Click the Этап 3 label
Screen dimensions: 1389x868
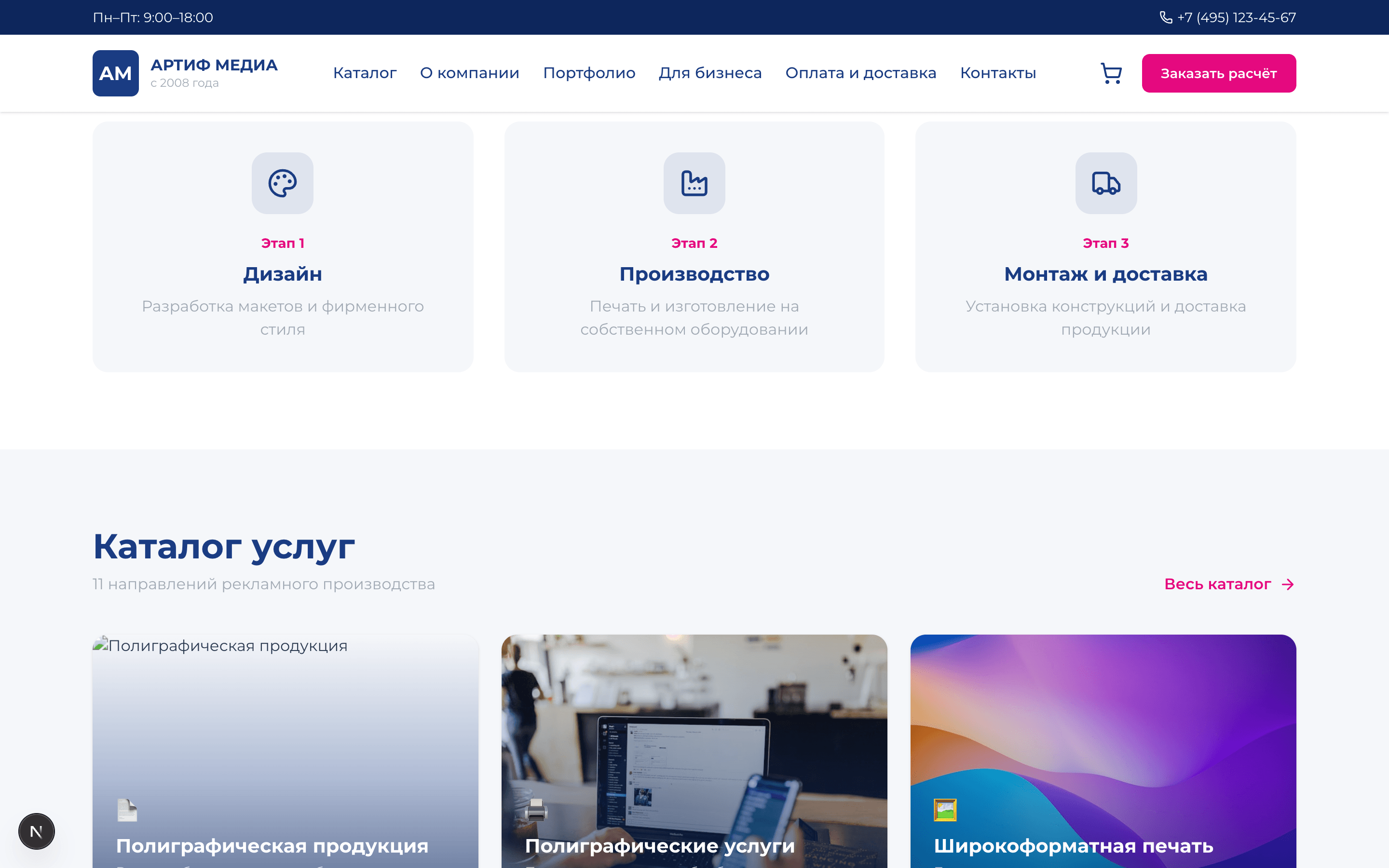click(x=1105, y=244)
